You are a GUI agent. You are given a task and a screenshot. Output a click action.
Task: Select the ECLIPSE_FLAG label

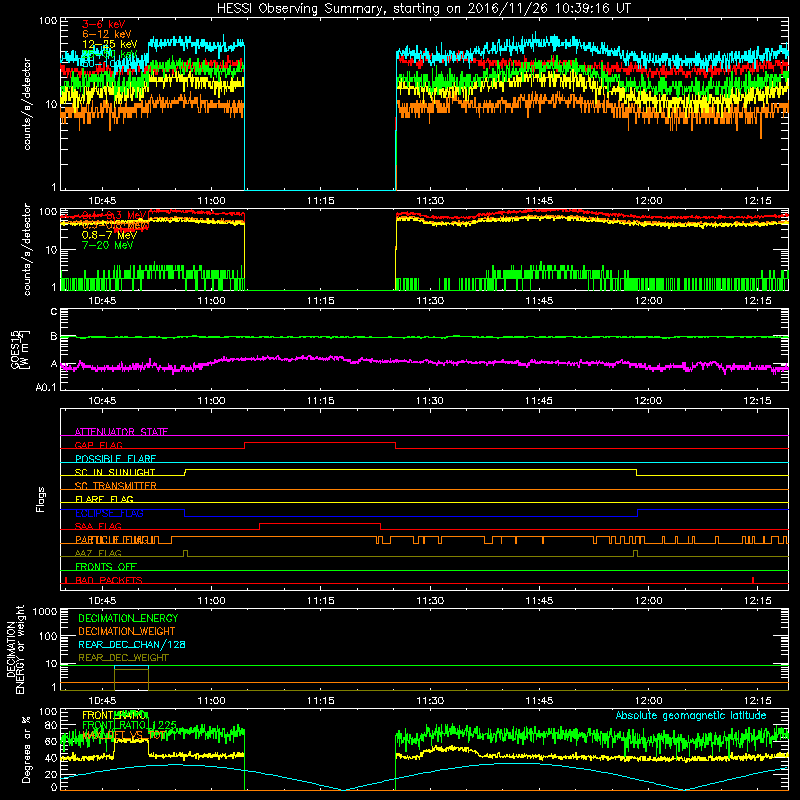tap(109, 513)
